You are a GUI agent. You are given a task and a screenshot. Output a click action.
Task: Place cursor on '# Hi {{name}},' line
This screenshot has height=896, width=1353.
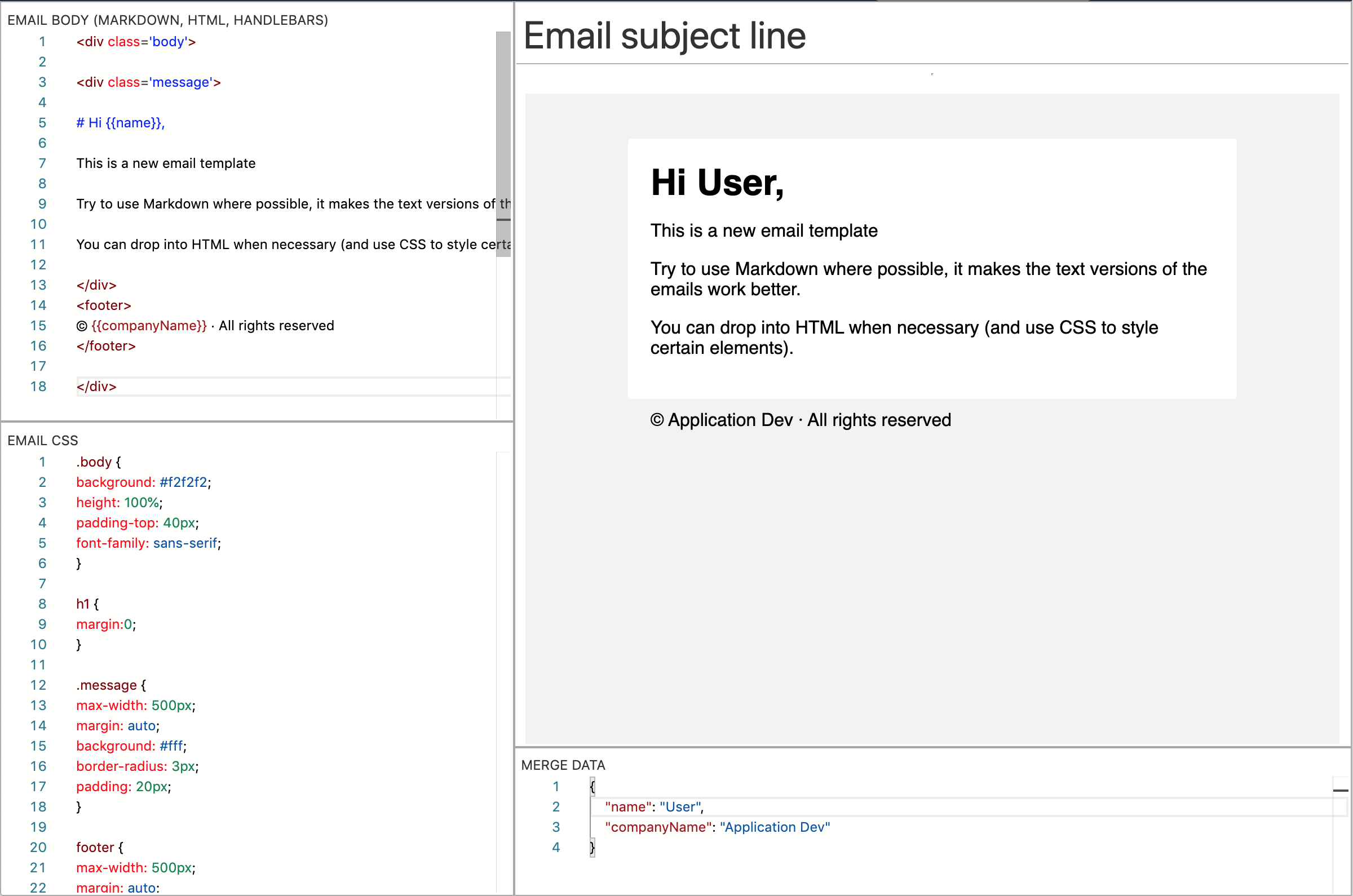tap(120, 123)
